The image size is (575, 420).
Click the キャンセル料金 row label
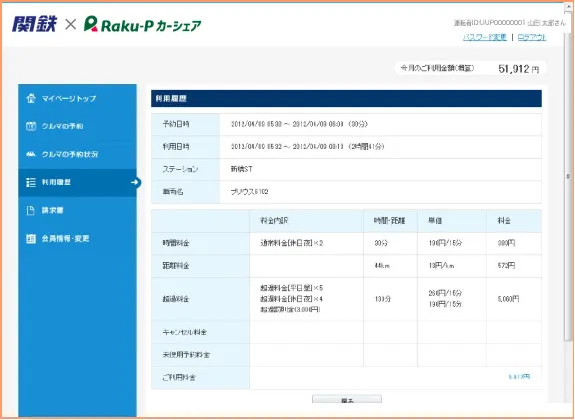coord(184,332)
